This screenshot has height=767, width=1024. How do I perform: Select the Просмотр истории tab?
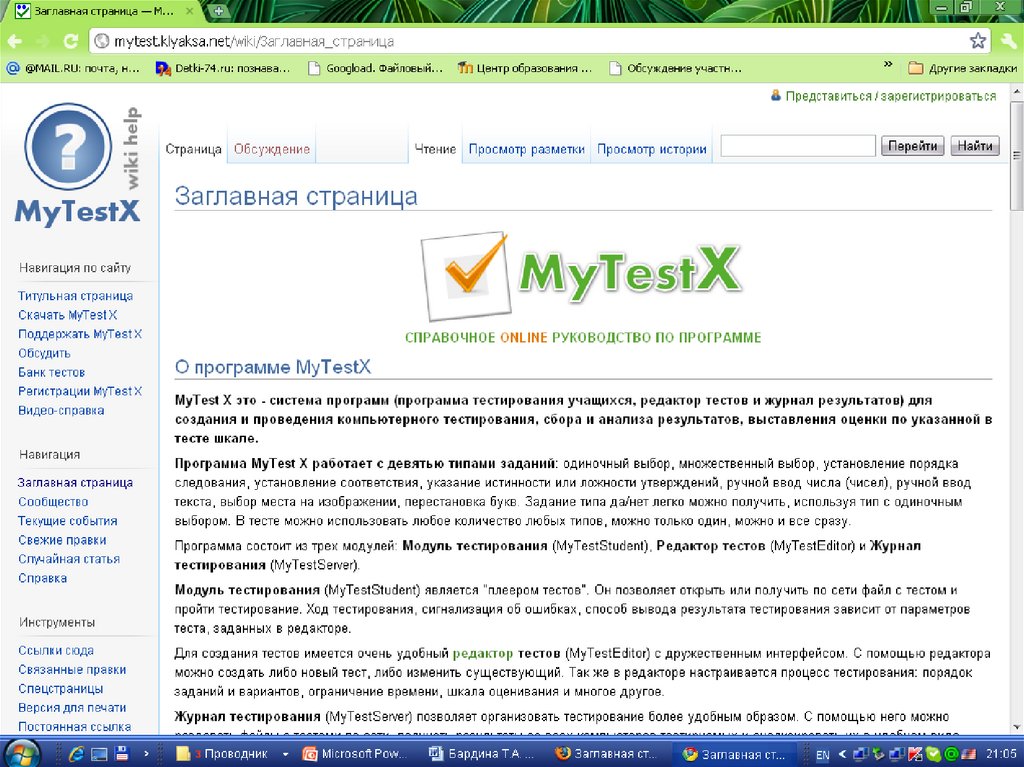(x=652, y=149)
